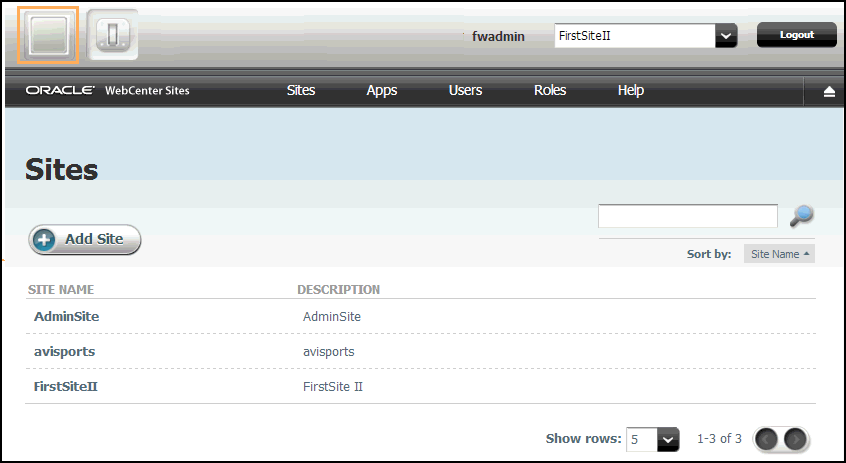Open the second app icon in the top bar
This screenshot has height=463, width=846.
click(x=112, y=35)
